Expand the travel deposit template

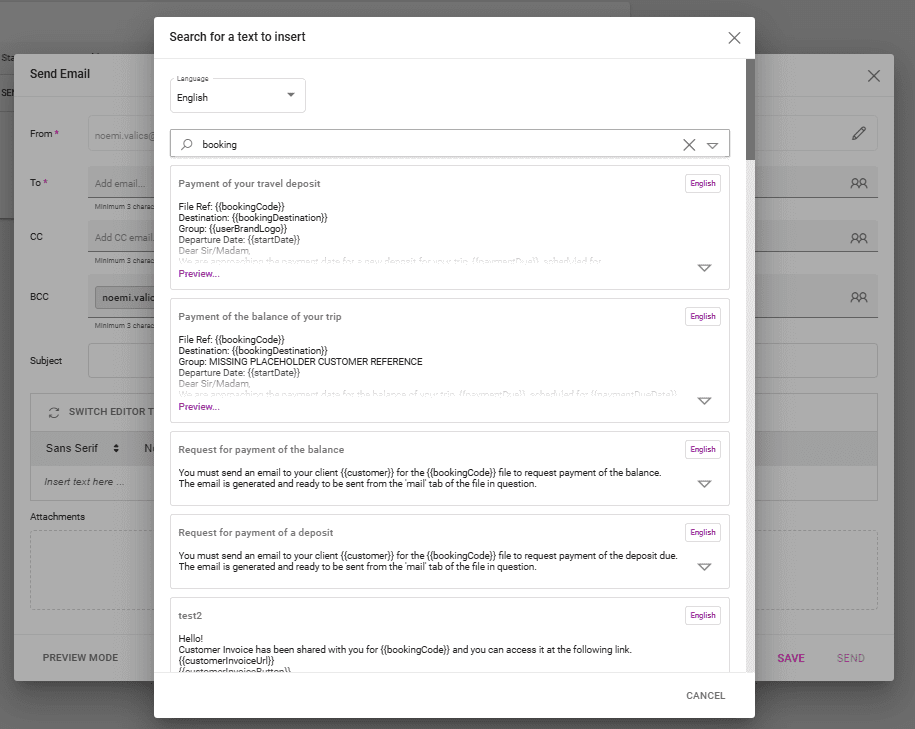[704, 268]
